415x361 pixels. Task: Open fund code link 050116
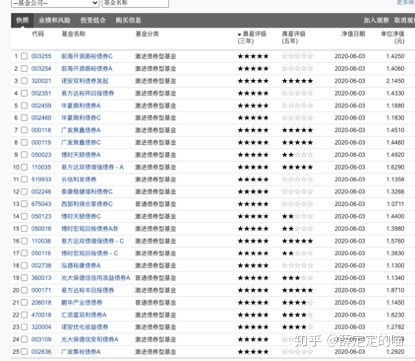click(41, 253)
